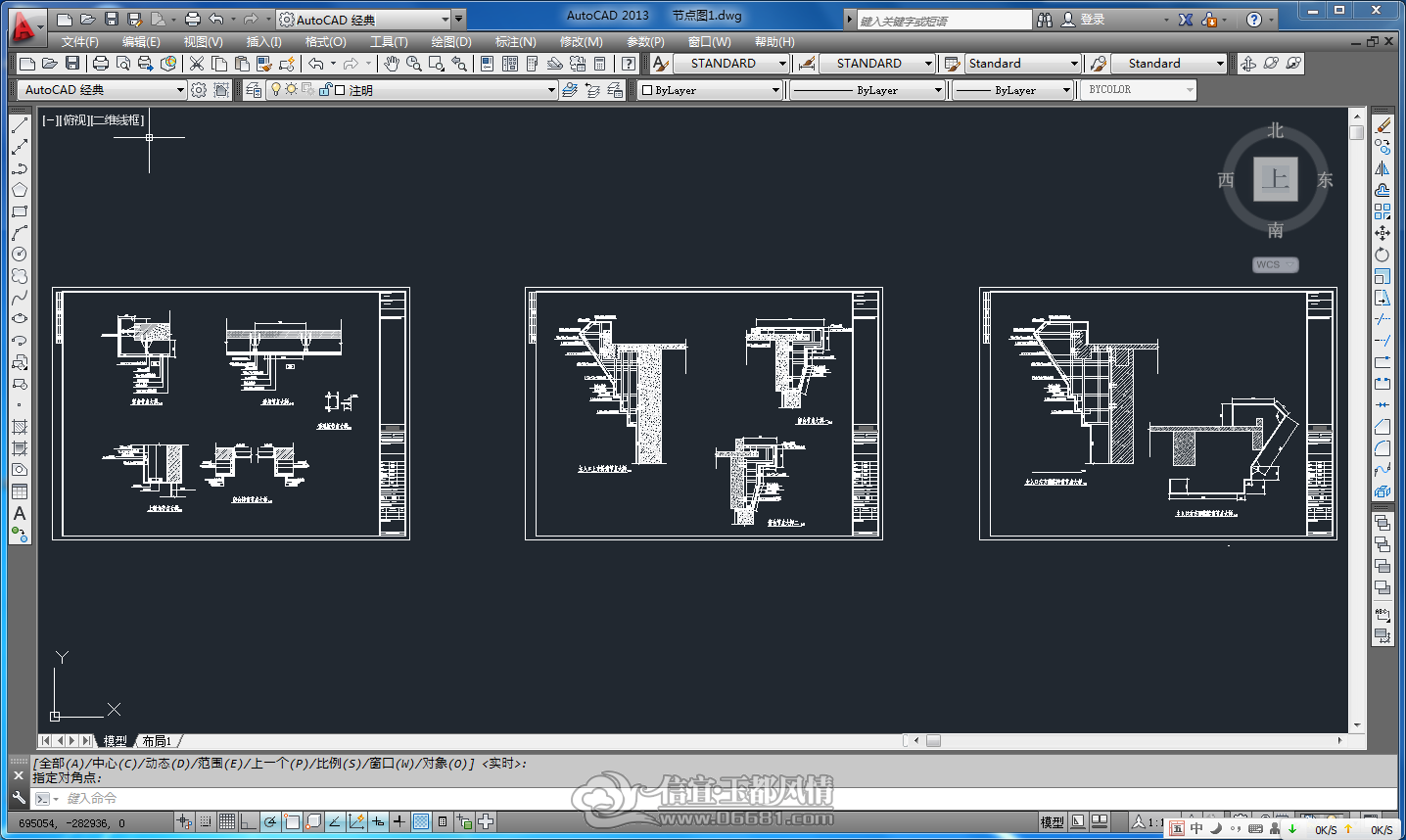Open the AutoCAD 经典 workspace dropdown
Viewport: 1406px width, 840px height.
click(x=102, y=90)
